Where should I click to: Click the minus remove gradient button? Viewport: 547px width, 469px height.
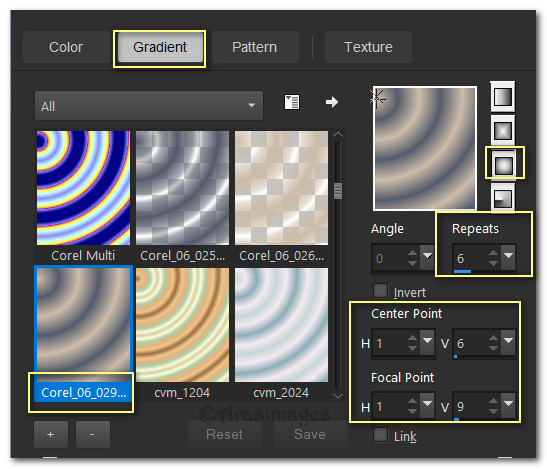click(x=92, y=434)
